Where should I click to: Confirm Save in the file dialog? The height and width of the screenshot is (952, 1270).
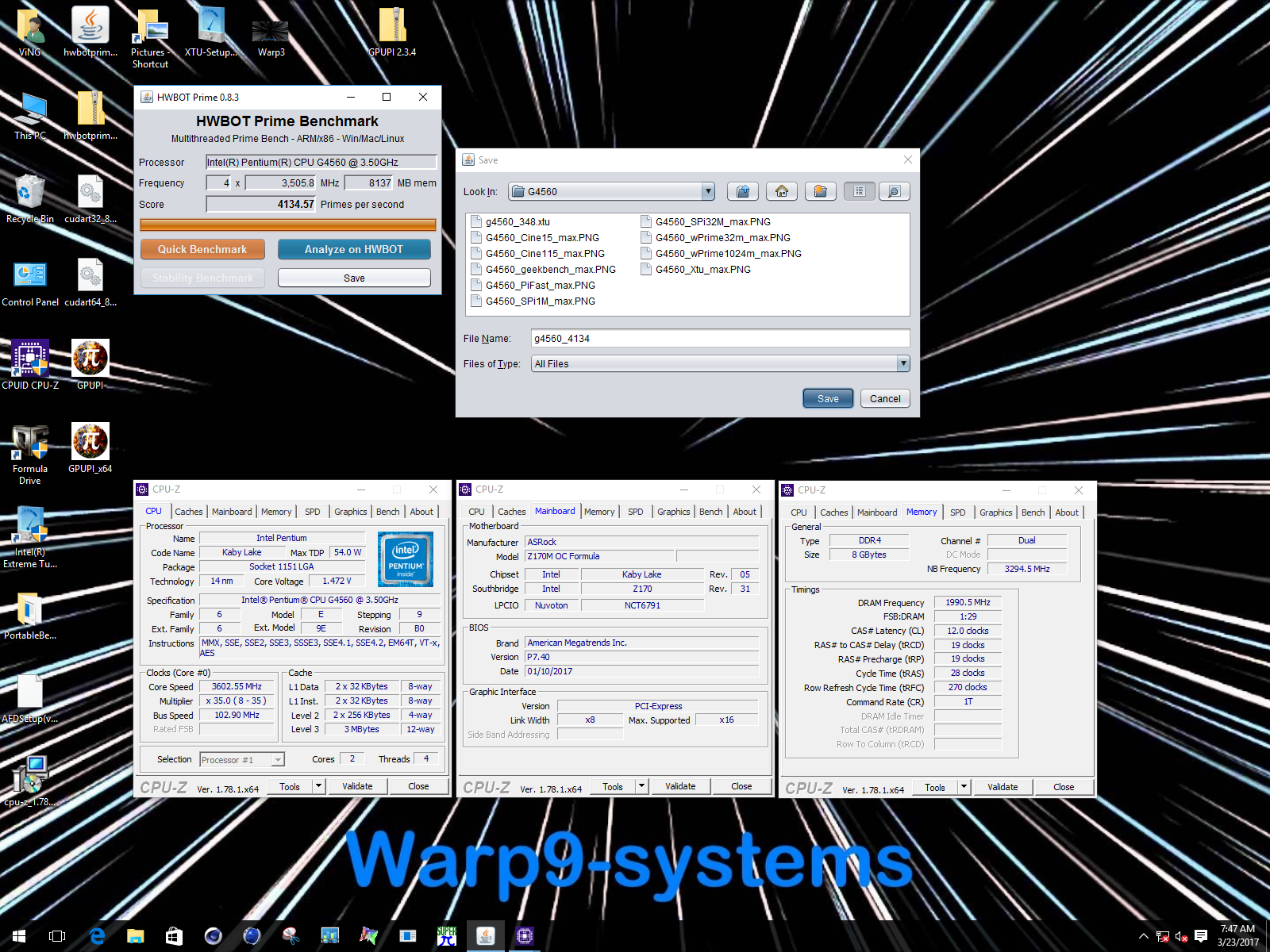(x=828, y=398)
